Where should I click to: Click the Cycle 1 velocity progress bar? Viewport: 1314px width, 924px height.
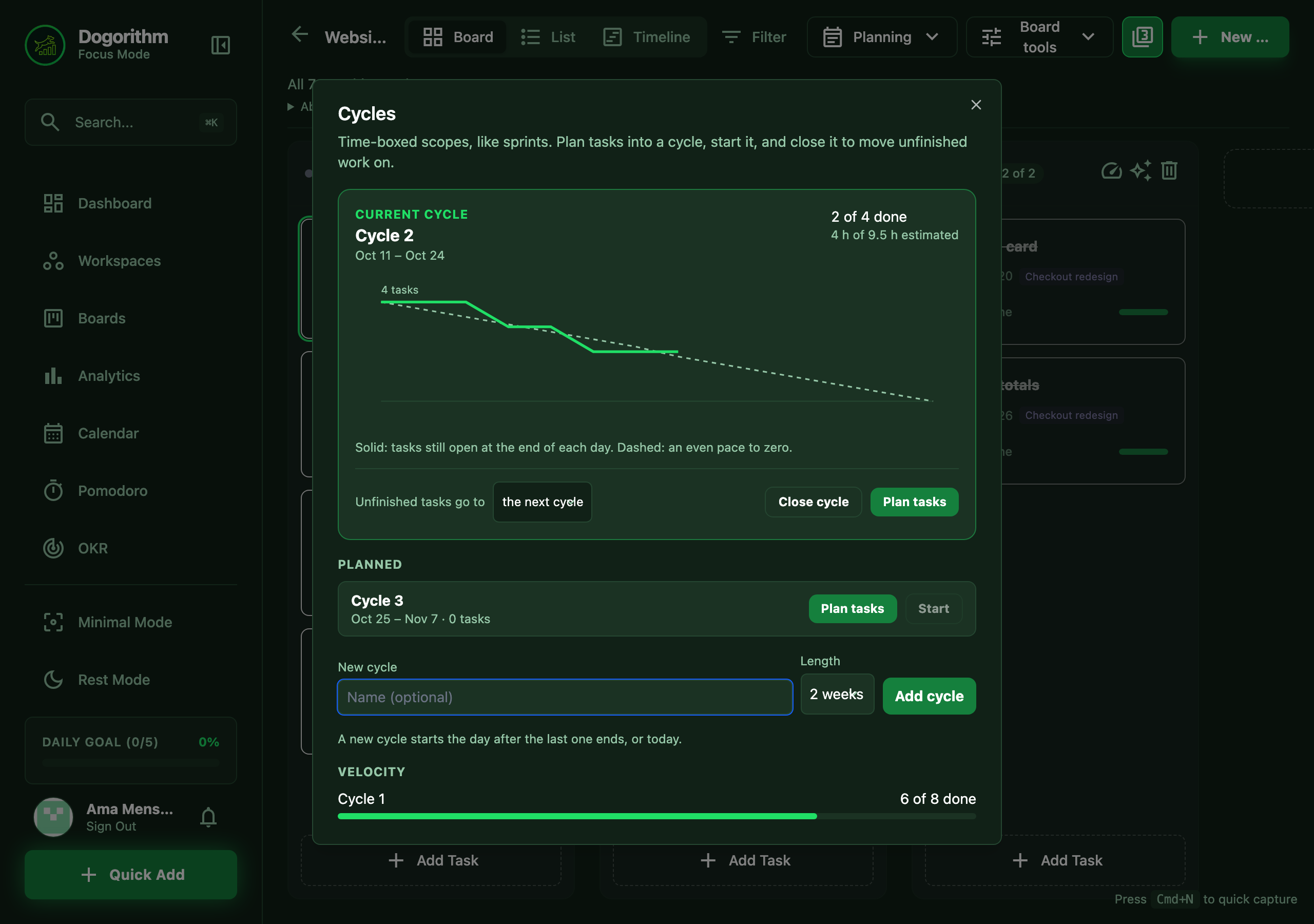(x=656, y=816)
